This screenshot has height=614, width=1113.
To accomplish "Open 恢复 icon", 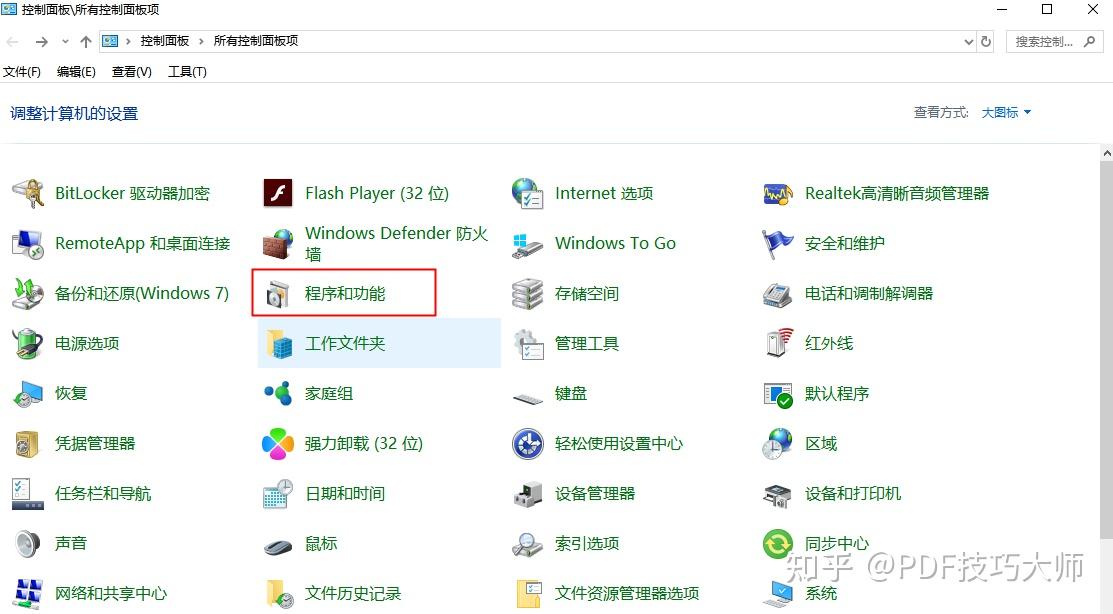I will click(x=29, y=394).
